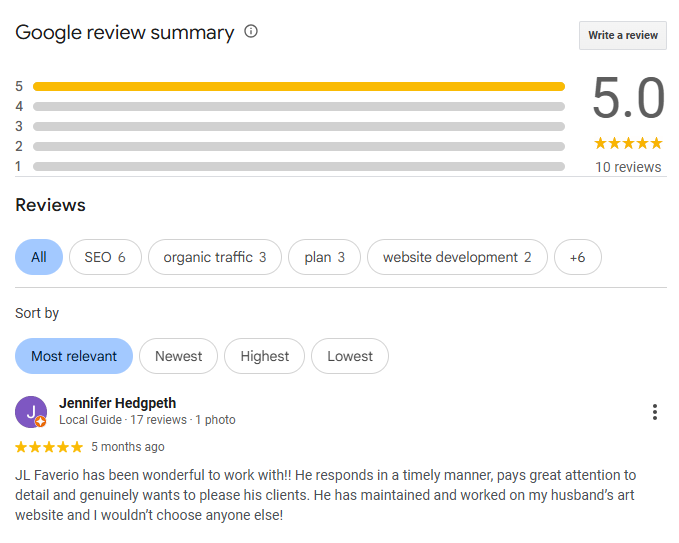Viewport: 679px width, 543px height.
Task: Filter reviews by organic traffic
Action: 214,257
